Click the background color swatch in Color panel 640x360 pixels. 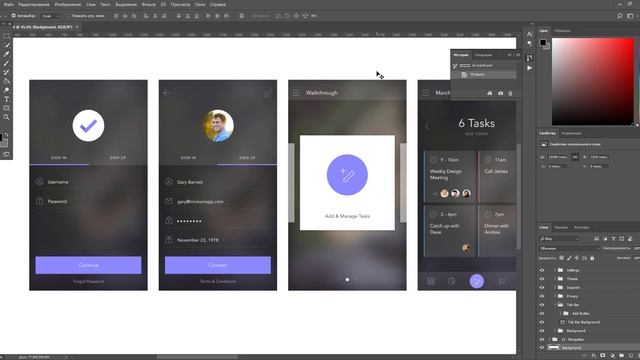point(547,47)
